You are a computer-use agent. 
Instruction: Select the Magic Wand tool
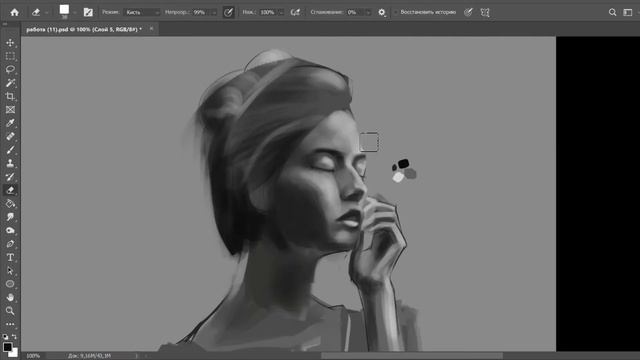(10, 83)
